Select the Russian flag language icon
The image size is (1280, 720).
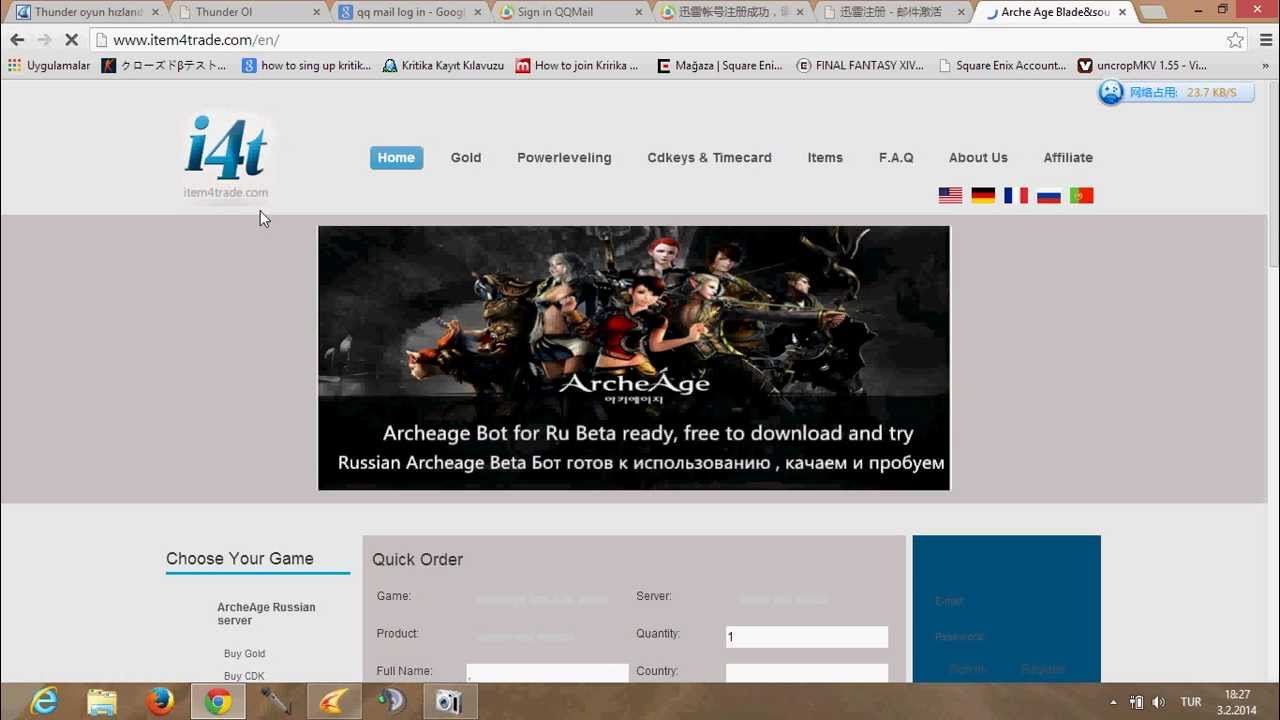pyautogui.click(x=1049, y=196)
